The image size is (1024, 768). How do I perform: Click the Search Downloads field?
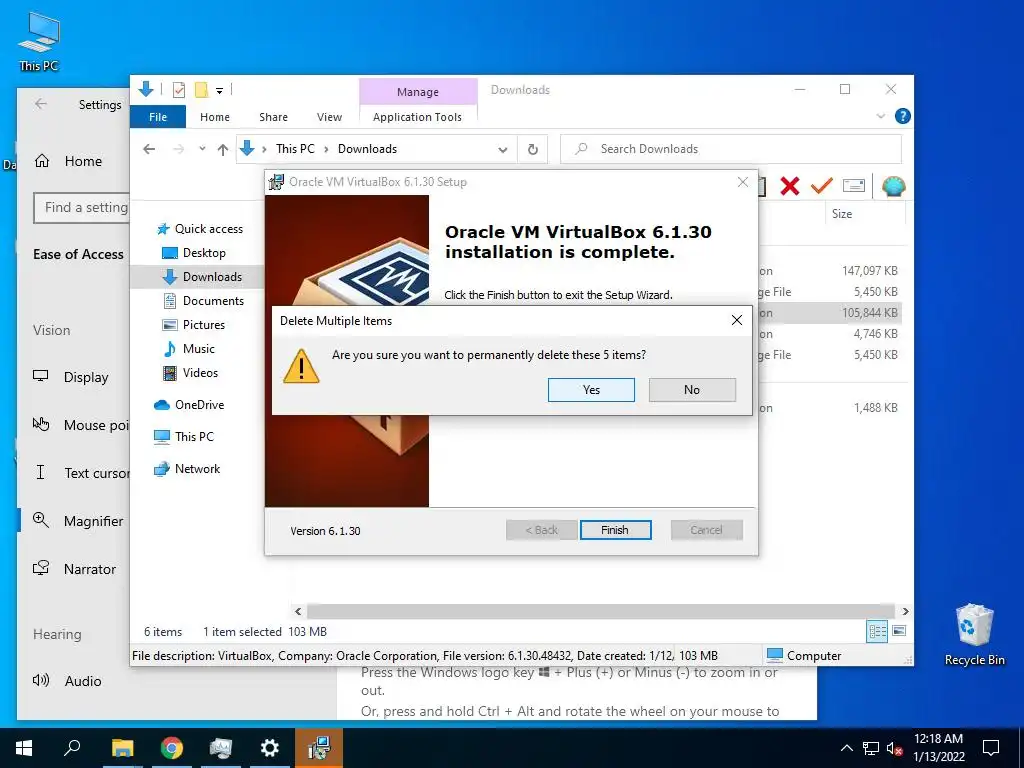pos(731,149)
